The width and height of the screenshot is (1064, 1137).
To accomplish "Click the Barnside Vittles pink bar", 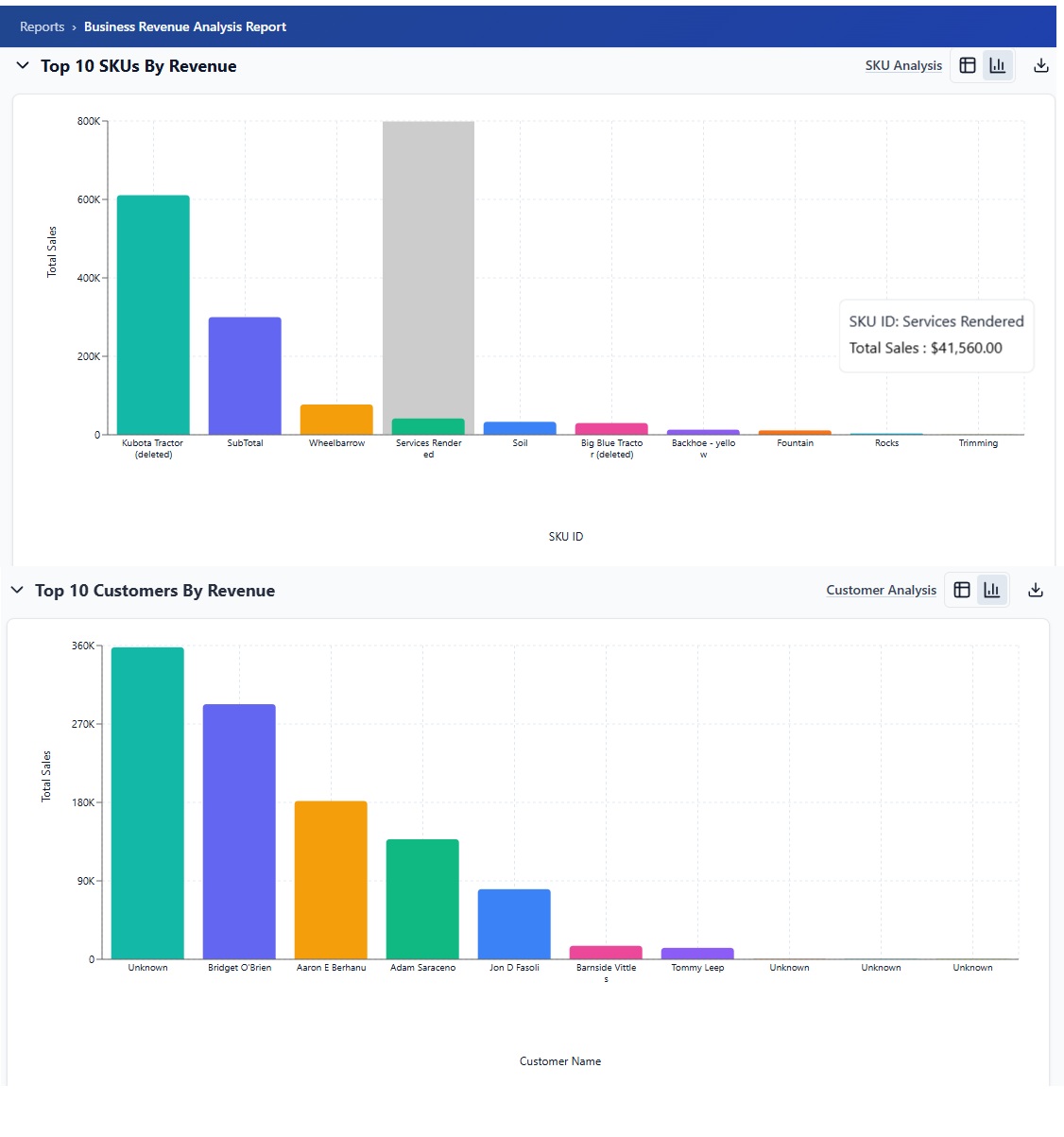I will click(x=606, y=953).
